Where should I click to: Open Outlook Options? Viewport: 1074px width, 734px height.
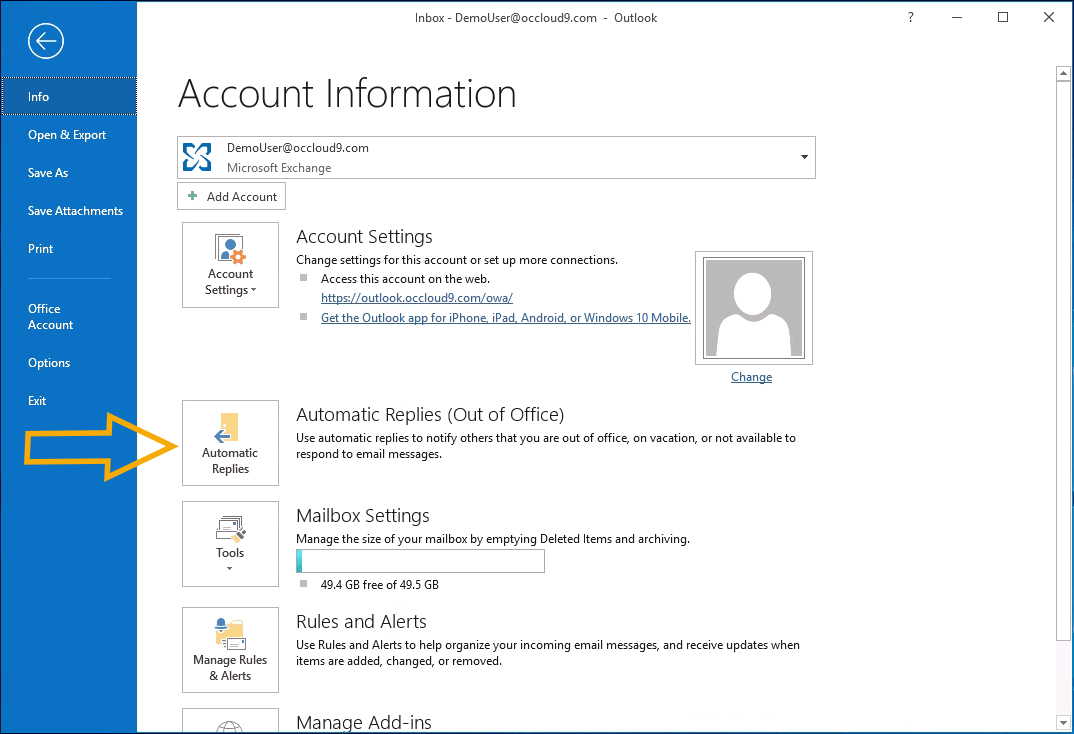coord(49,363)
